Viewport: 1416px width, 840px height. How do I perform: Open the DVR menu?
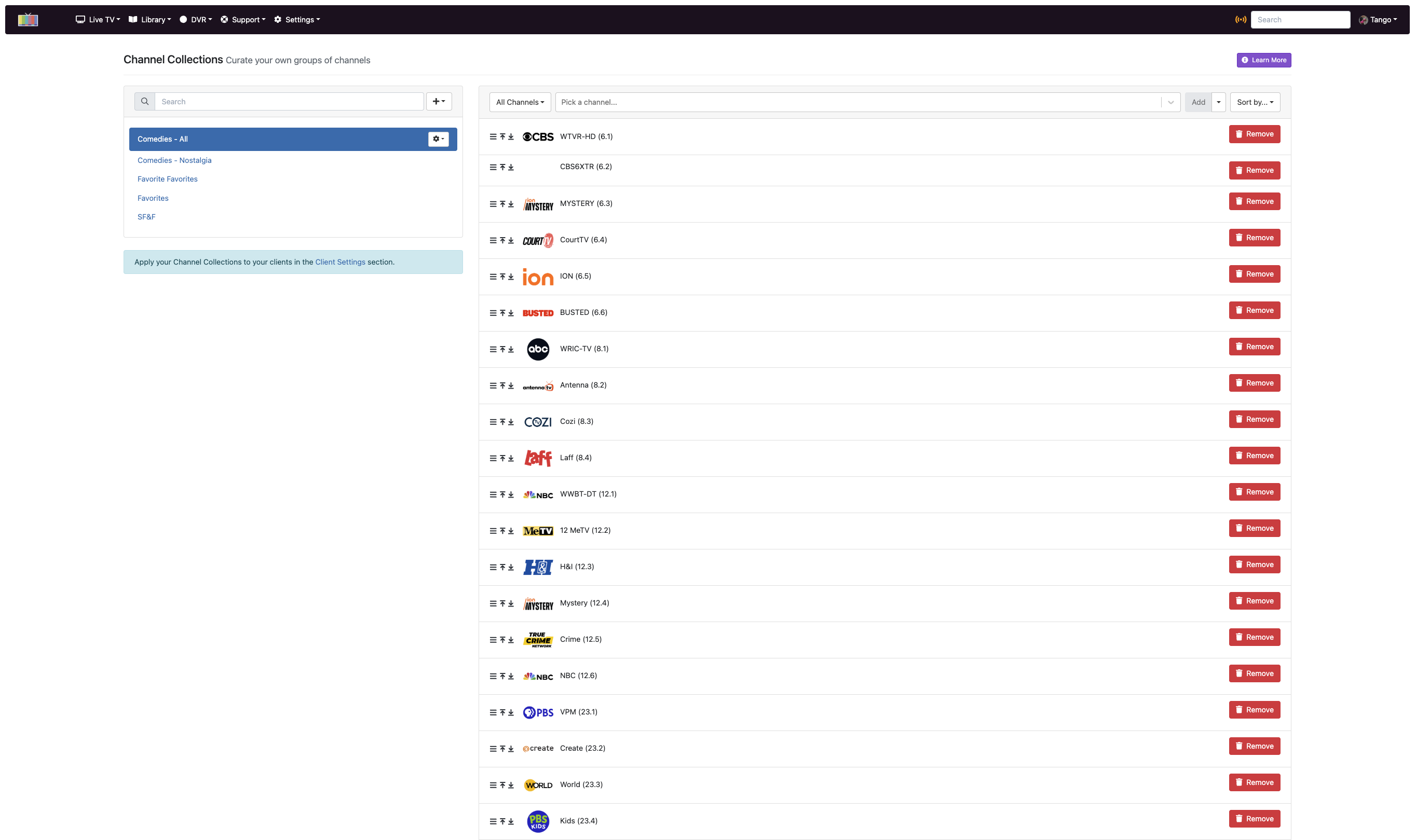point(196,20)
